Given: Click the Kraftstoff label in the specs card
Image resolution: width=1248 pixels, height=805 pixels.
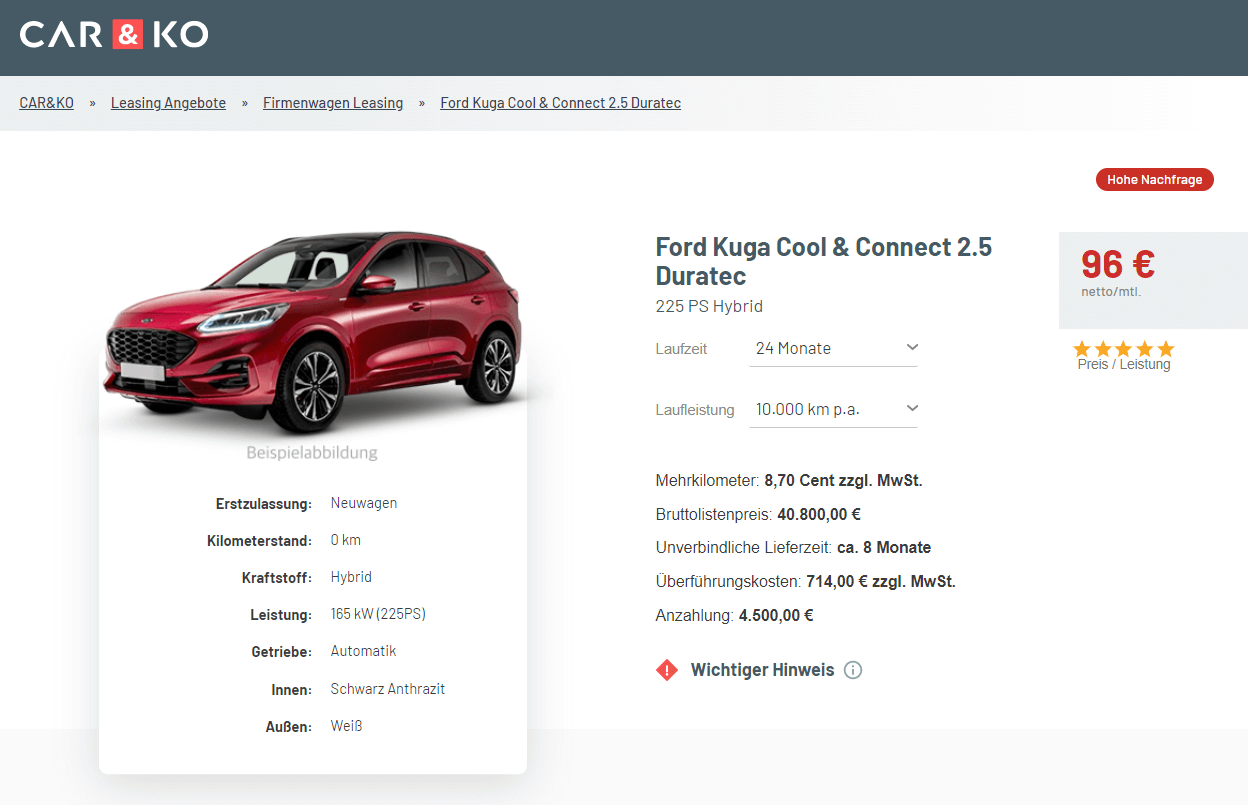Looking at the screenshot, I should point(277,577).
